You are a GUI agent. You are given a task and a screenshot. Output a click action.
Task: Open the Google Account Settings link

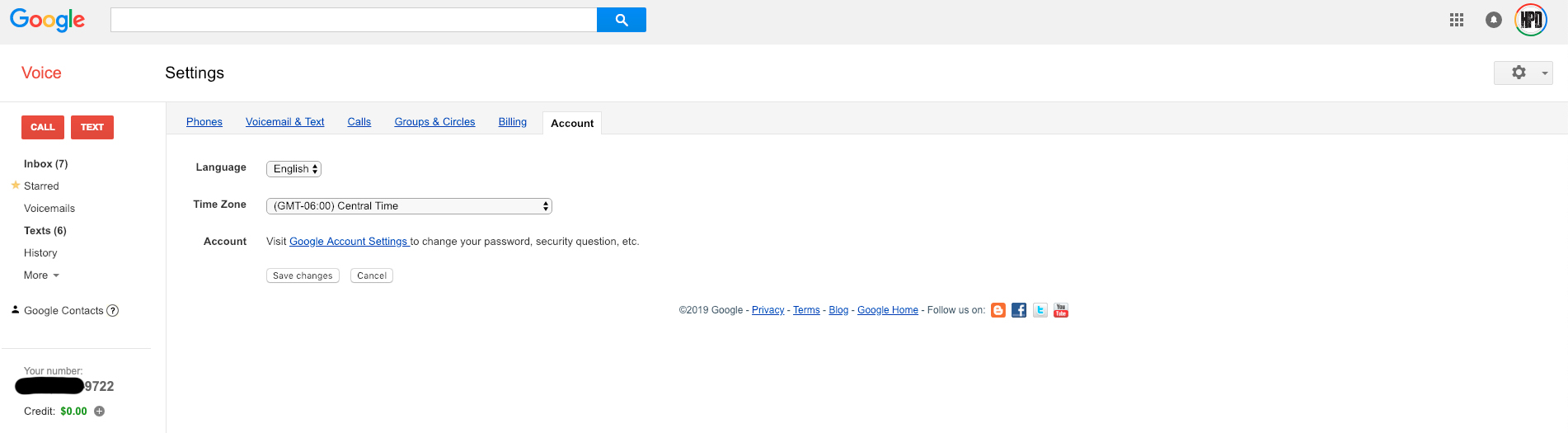348,242
